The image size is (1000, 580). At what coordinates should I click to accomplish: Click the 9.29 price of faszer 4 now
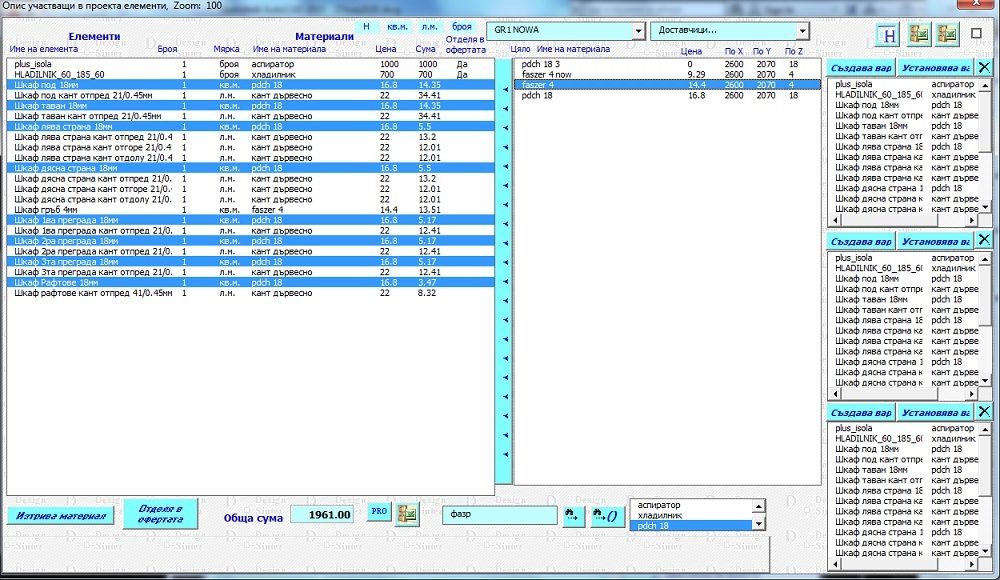point(696,74)
